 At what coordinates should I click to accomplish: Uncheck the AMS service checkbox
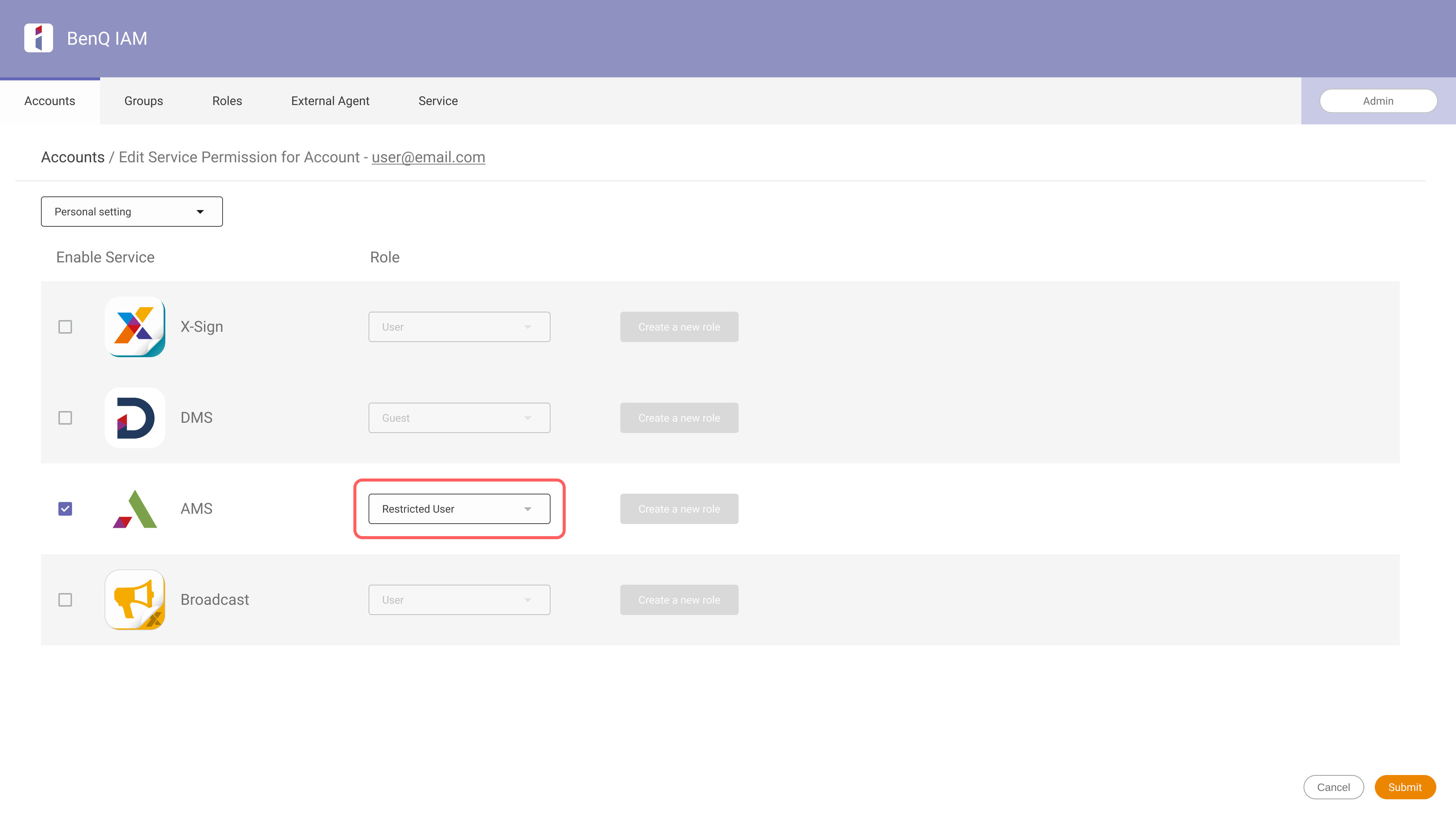point(65,509)
